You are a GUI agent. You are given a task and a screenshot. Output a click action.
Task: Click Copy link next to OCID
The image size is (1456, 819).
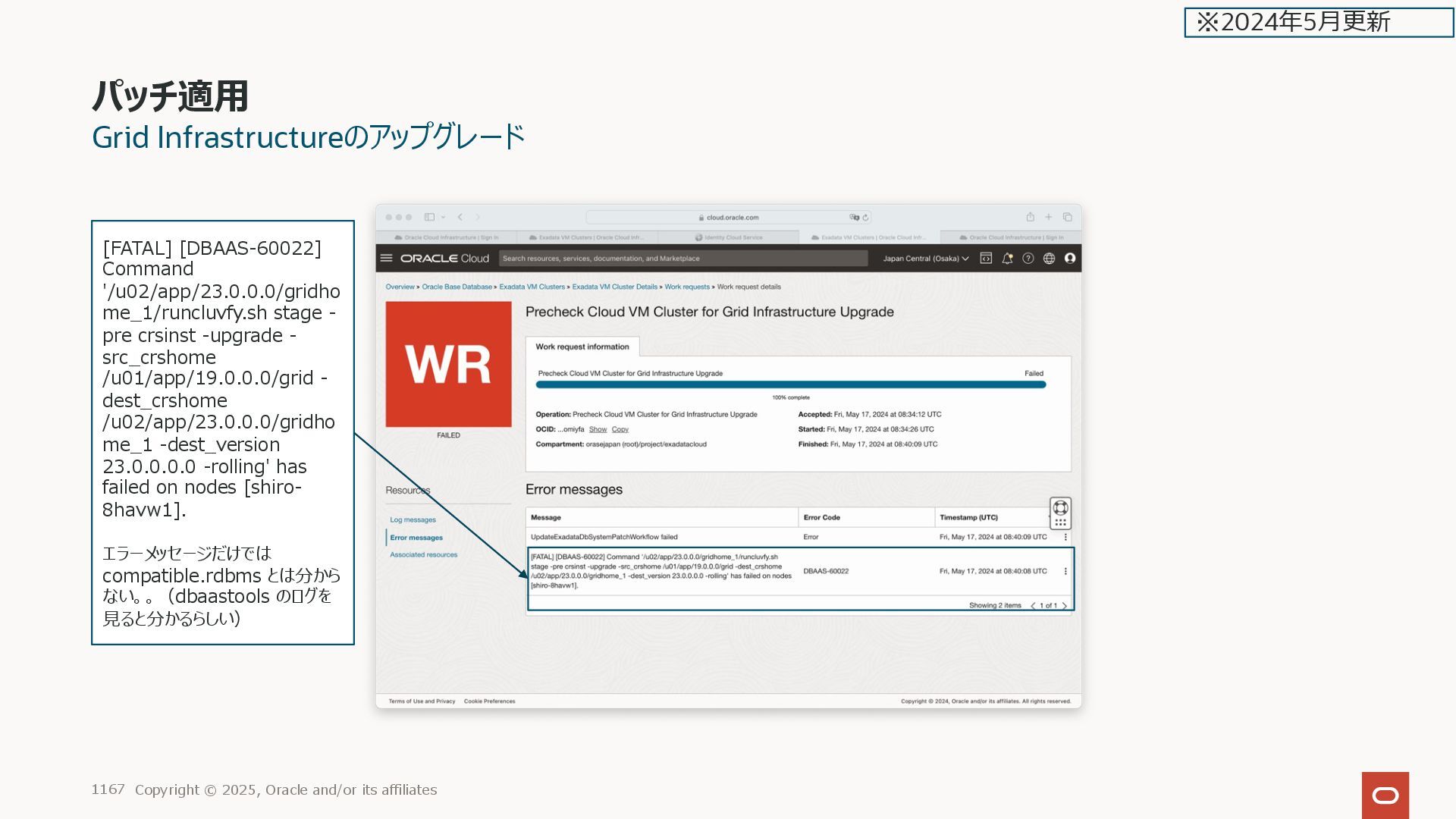coord(620,429)
